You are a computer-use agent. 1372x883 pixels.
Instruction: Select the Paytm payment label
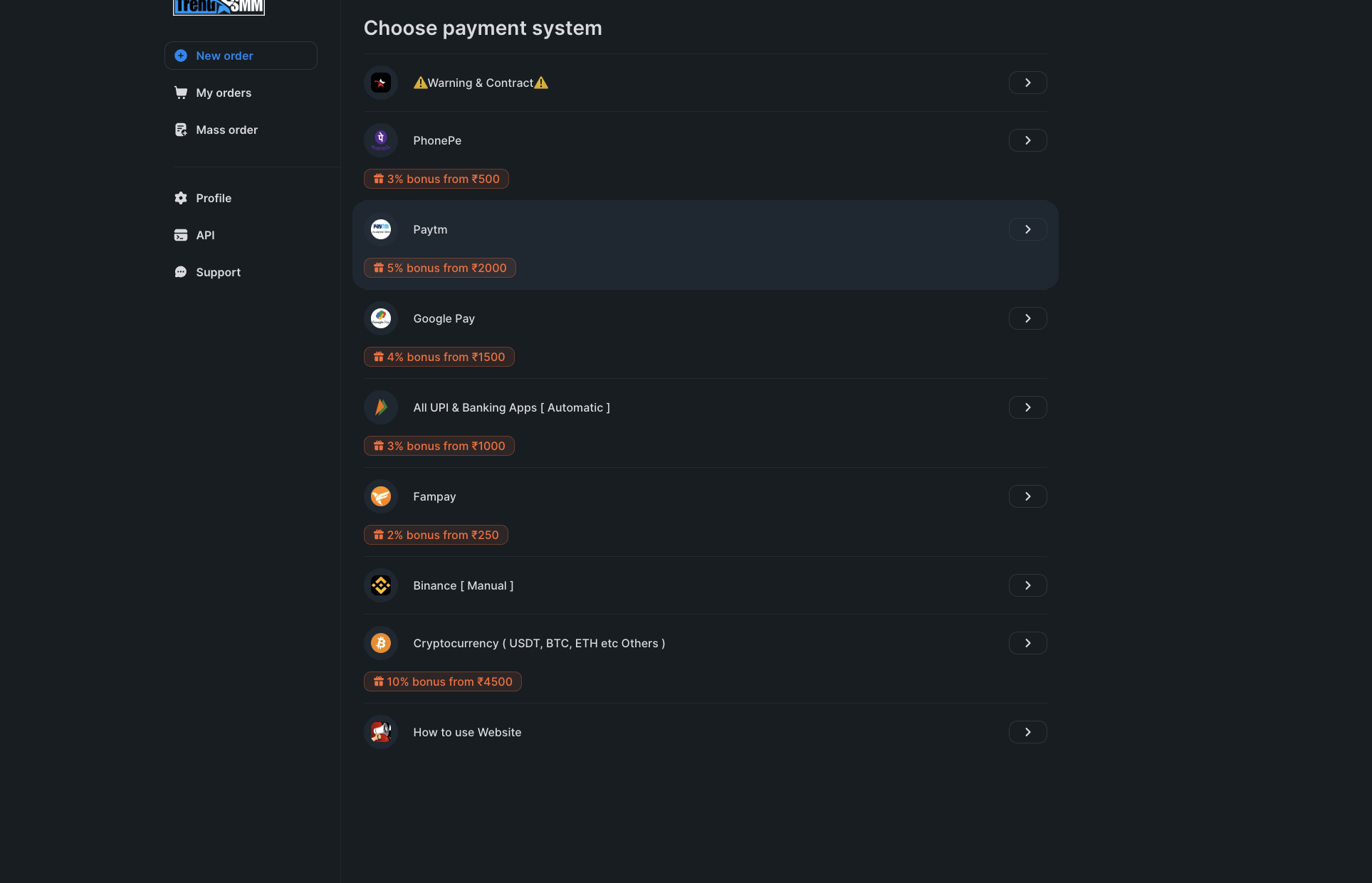point(430,229)
